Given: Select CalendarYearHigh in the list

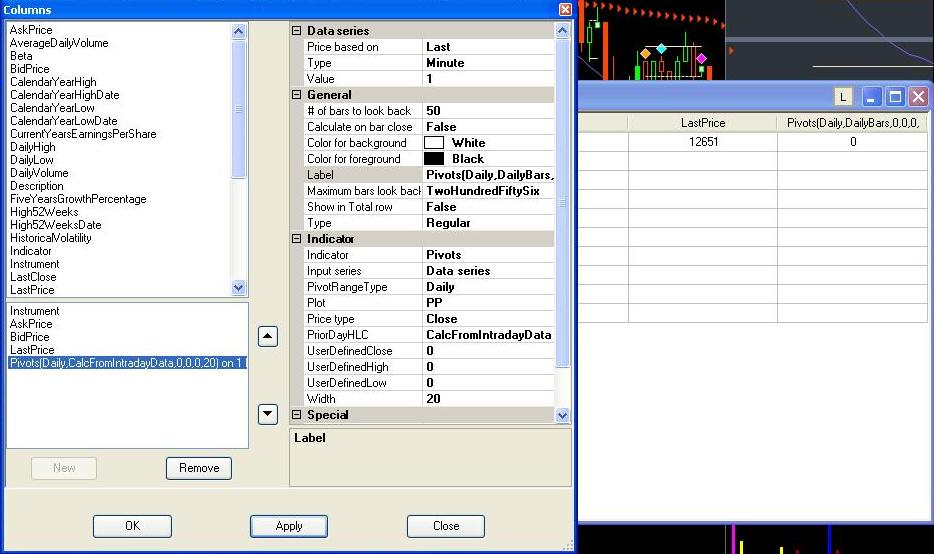Looking at the screenshot, I should (x=53, y=82).
